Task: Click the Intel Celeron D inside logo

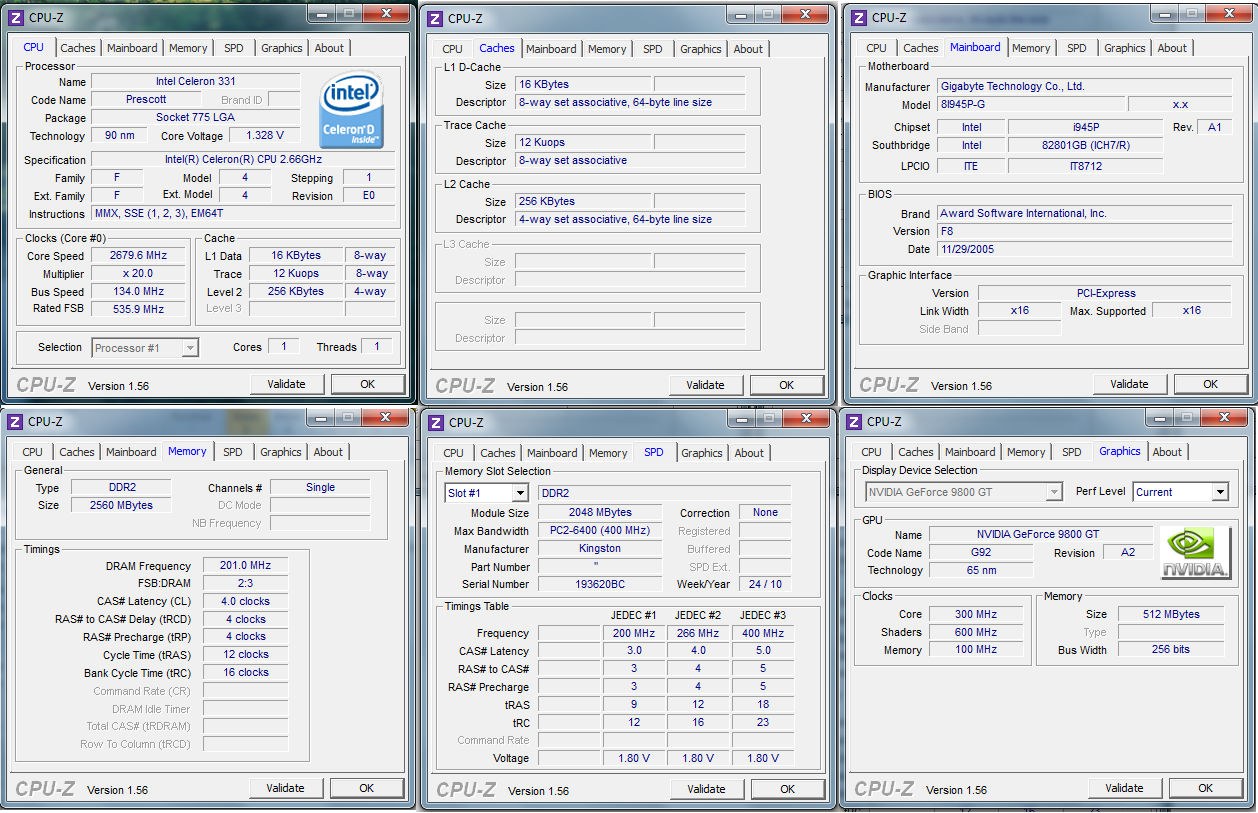Action: (352, 111)
